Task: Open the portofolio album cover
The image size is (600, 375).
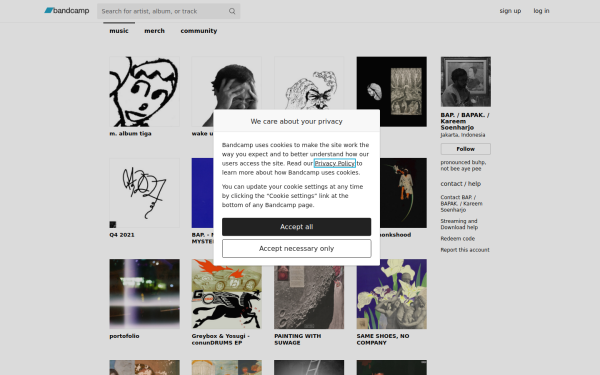Action: [x=144, y=294]
